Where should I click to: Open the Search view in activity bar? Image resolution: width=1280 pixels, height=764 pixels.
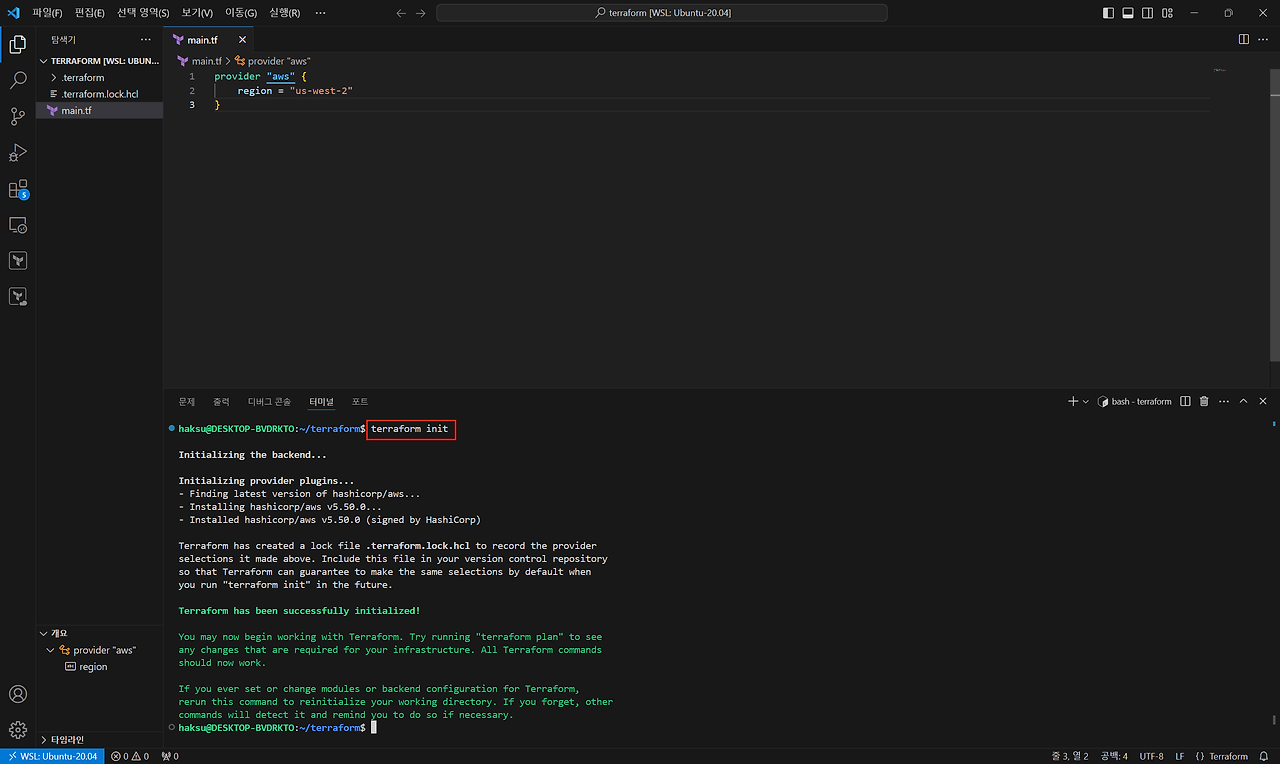pyautogui.click(x=18, y=81)
